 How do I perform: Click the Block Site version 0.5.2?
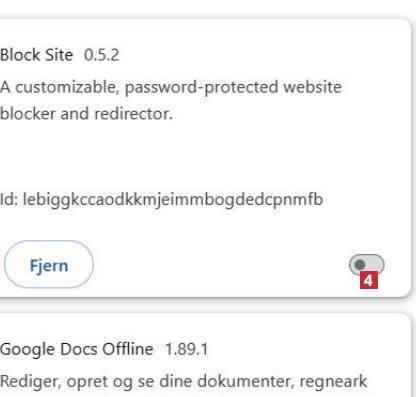pyautogui.click(x=101, y=55)
